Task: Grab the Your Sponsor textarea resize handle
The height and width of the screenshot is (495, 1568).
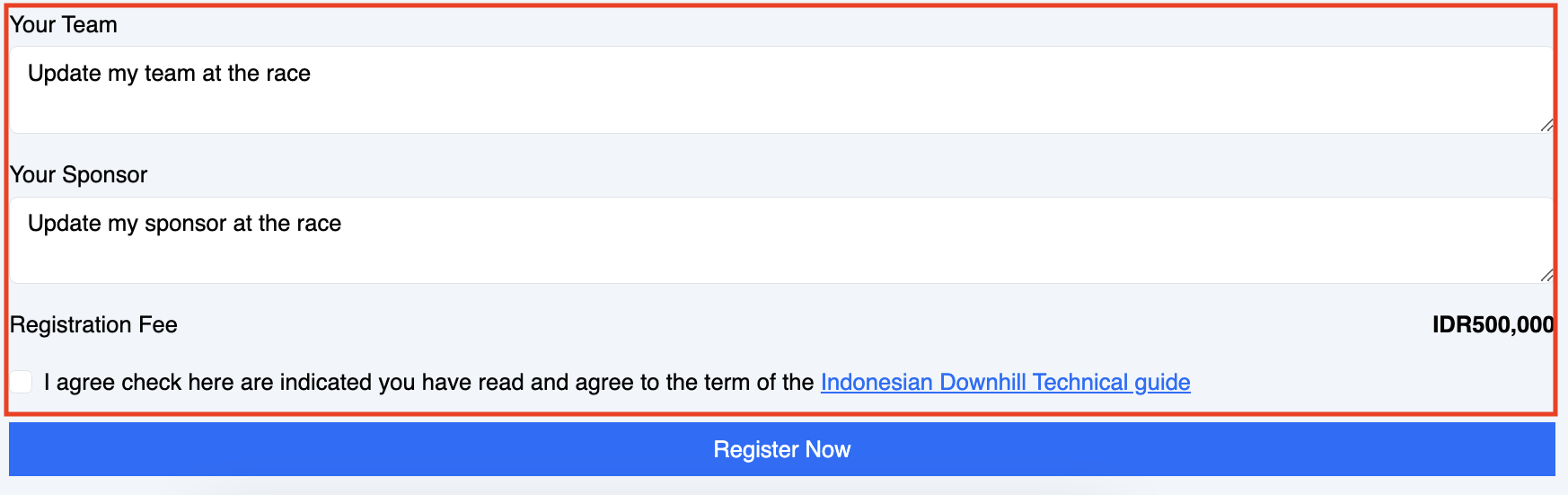Action: pos(1546,276)
